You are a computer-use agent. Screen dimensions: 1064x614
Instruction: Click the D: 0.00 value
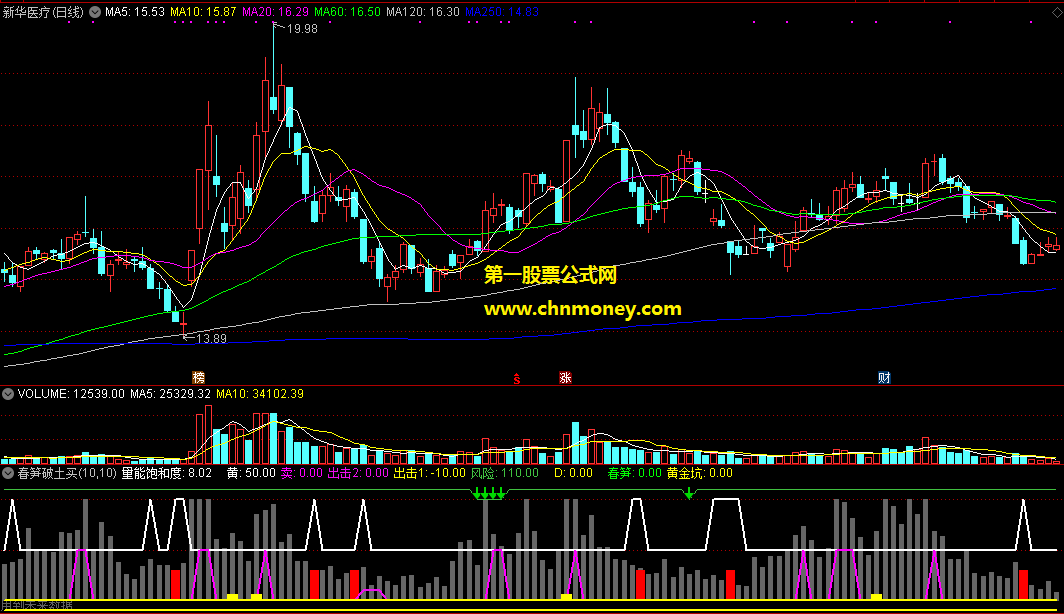[573, 473]
